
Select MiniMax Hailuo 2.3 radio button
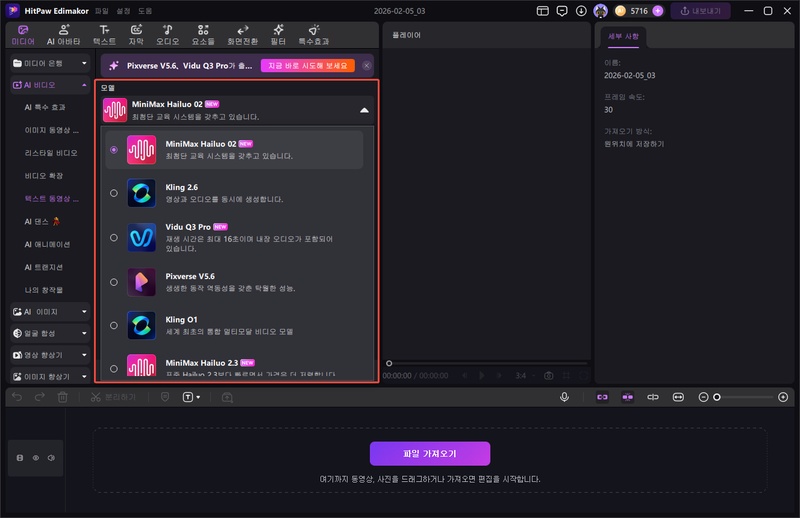[114, 368]
